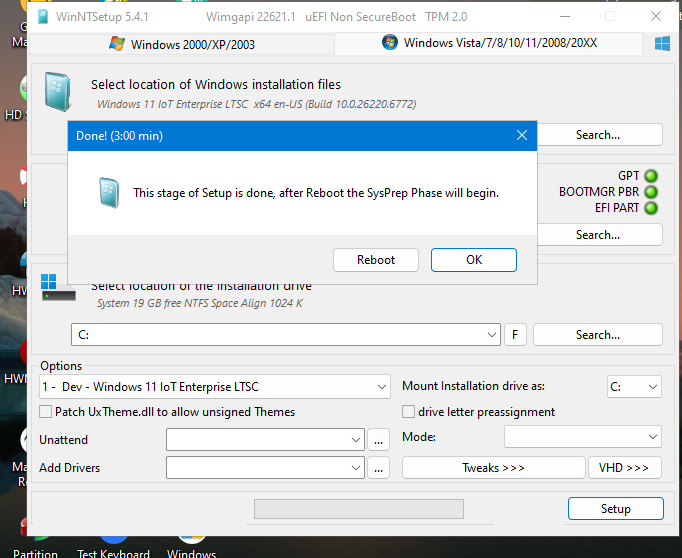Search for the Windows installation files location
682x558 pixels.
click(x=598, y=135)
